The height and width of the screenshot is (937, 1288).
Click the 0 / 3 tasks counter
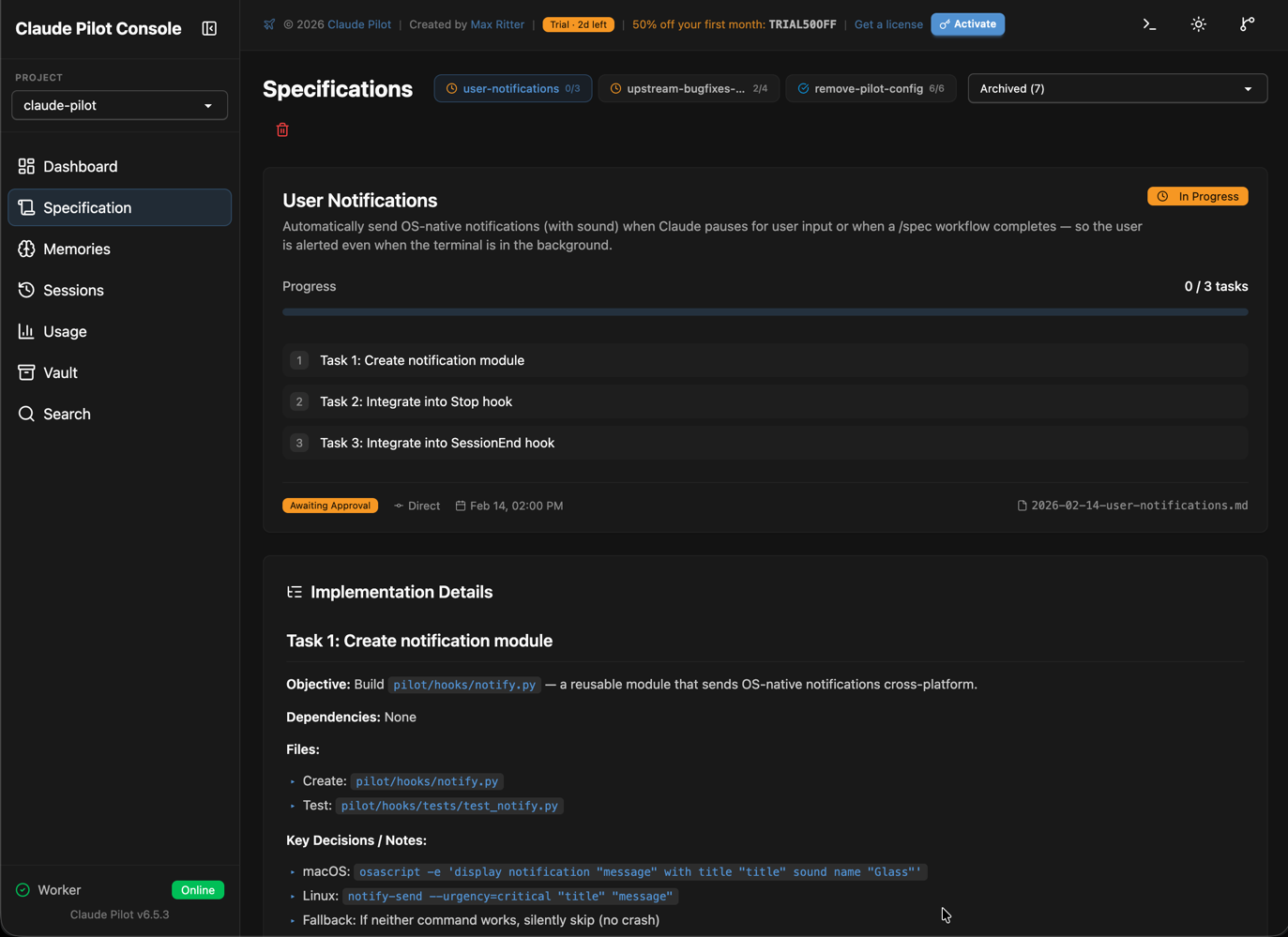(1216, 286)
